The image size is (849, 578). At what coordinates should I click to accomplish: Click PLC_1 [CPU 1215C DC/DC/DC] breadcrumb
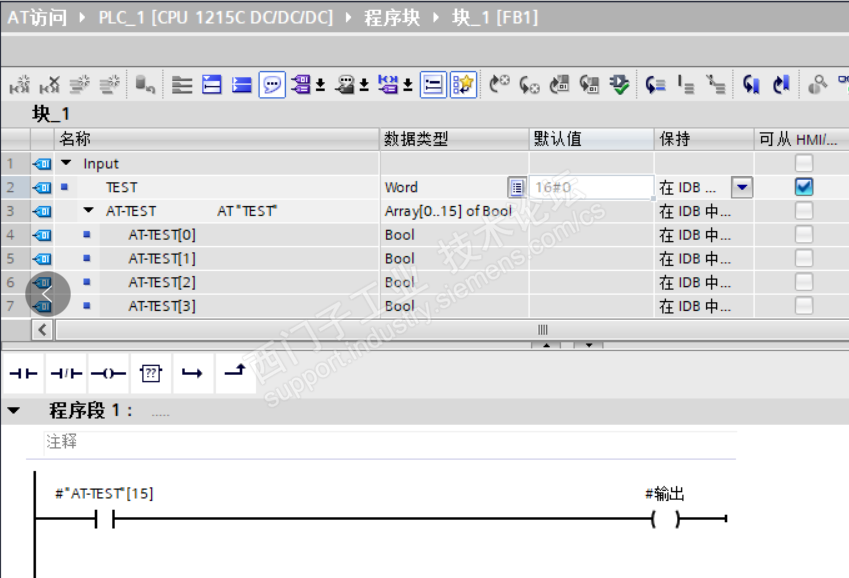point(215,17)
